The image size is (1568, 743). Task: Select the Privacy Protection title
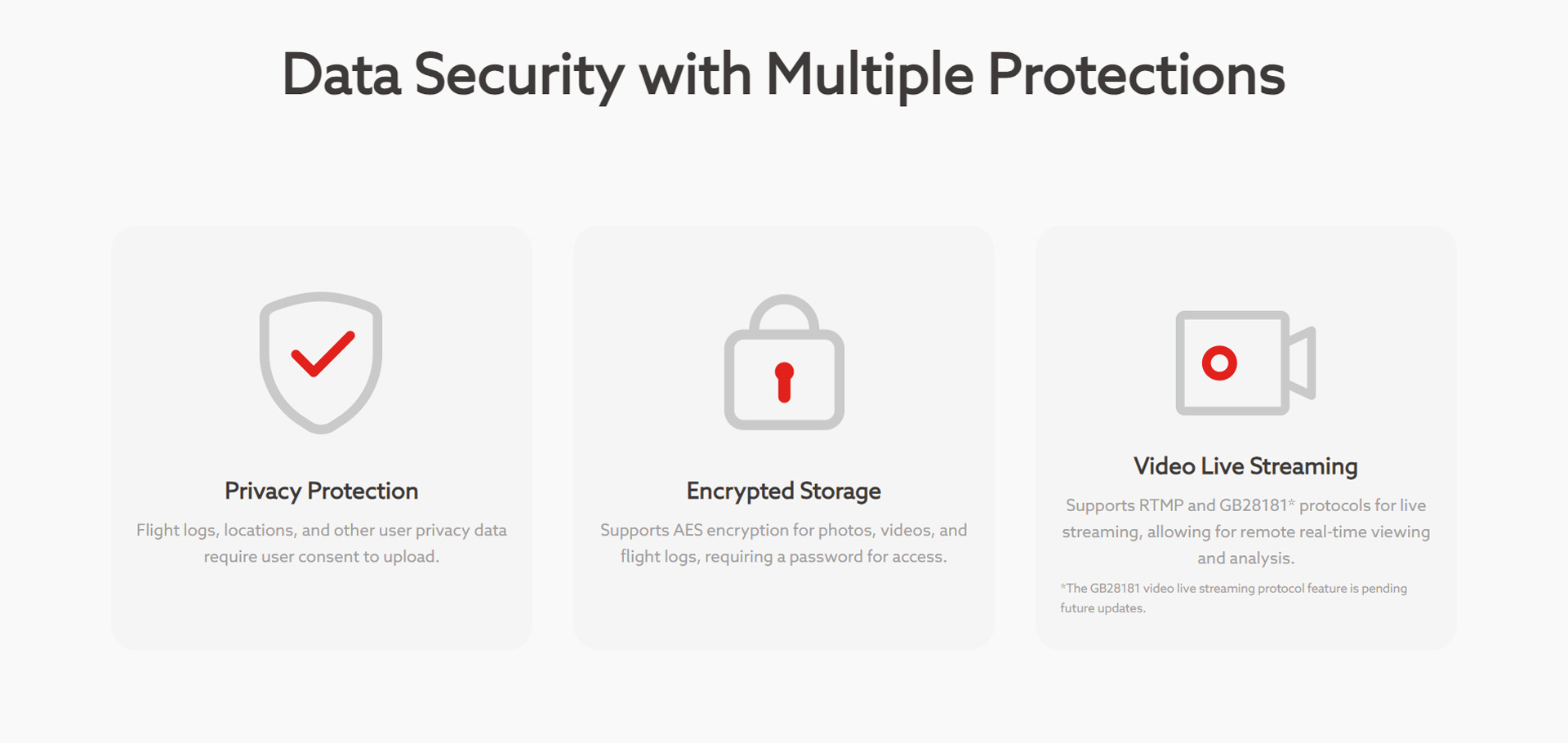321,491
